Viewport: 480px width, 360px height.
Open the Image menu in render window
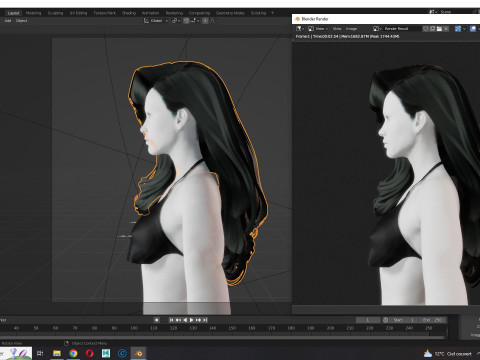pyautogui.click(x=351, y=29)
